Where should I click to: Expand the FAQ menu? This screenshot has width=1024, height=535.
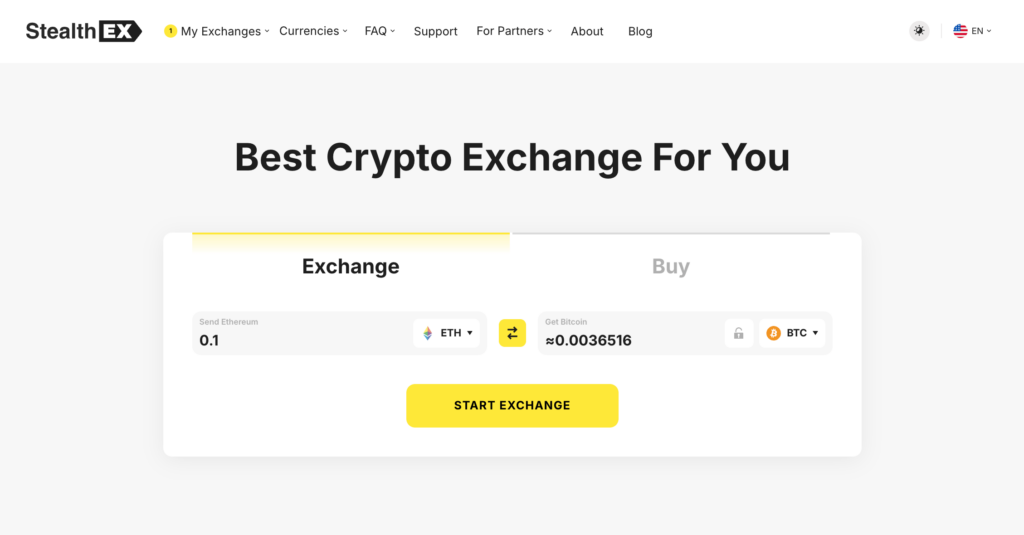pos(380,31)
